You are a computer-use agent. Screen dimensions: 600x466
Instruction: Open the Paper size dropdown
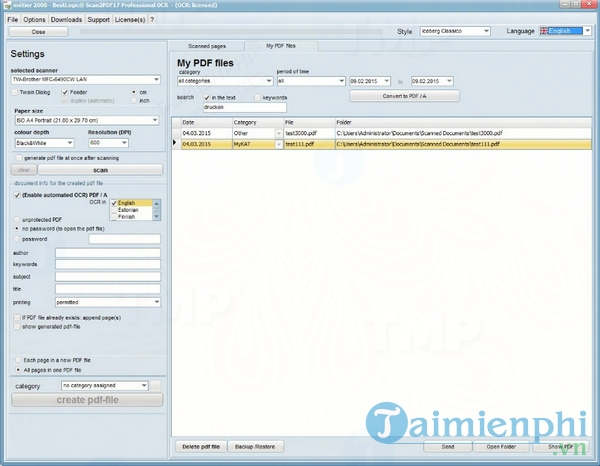coord(86,120)
